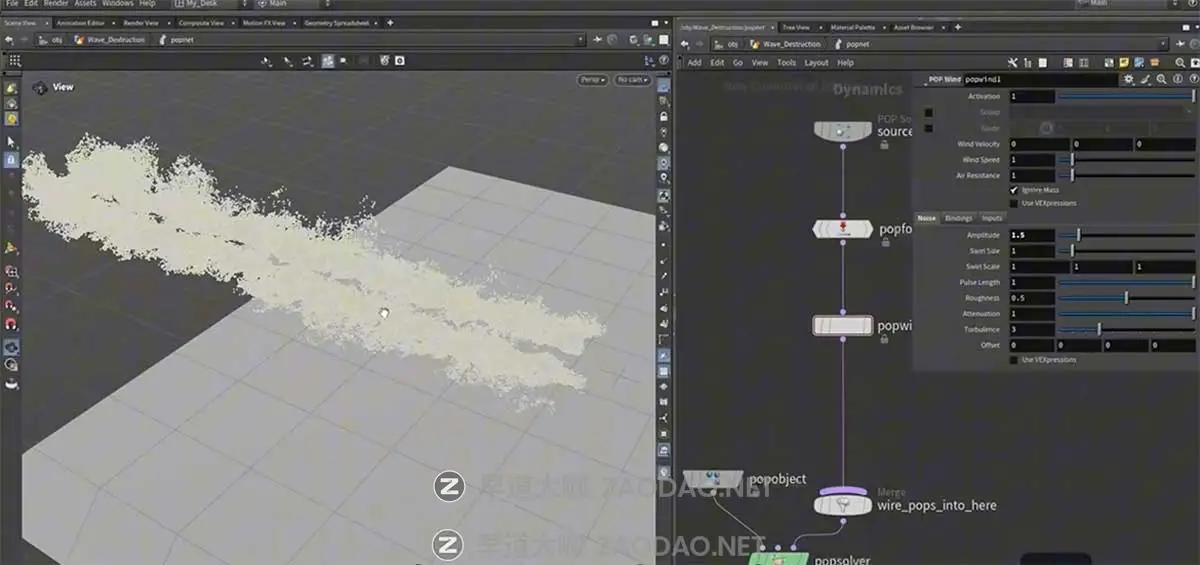Open the Windows menu
The width and height of the screenshot is (1200, 565).
(117, 4)
